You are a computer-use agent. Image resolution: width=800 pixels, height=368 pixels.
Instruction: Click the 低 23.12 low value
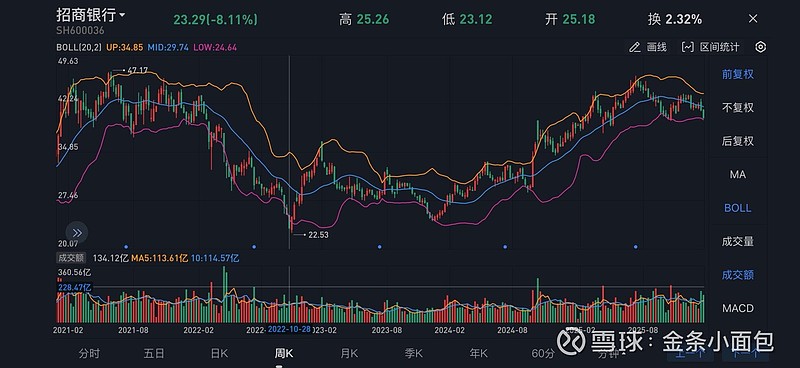467,20
